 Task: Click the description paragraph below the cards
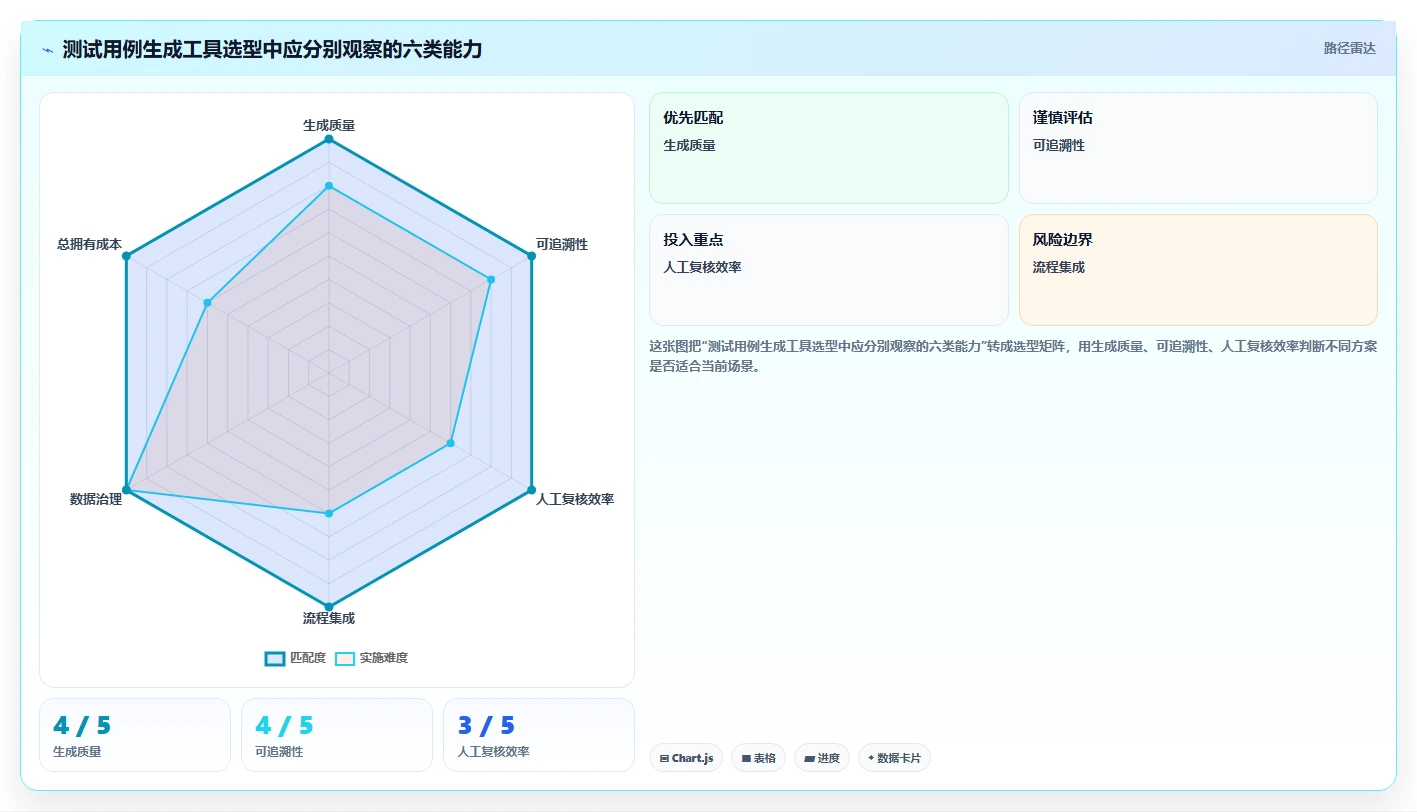coord(1013,356)
